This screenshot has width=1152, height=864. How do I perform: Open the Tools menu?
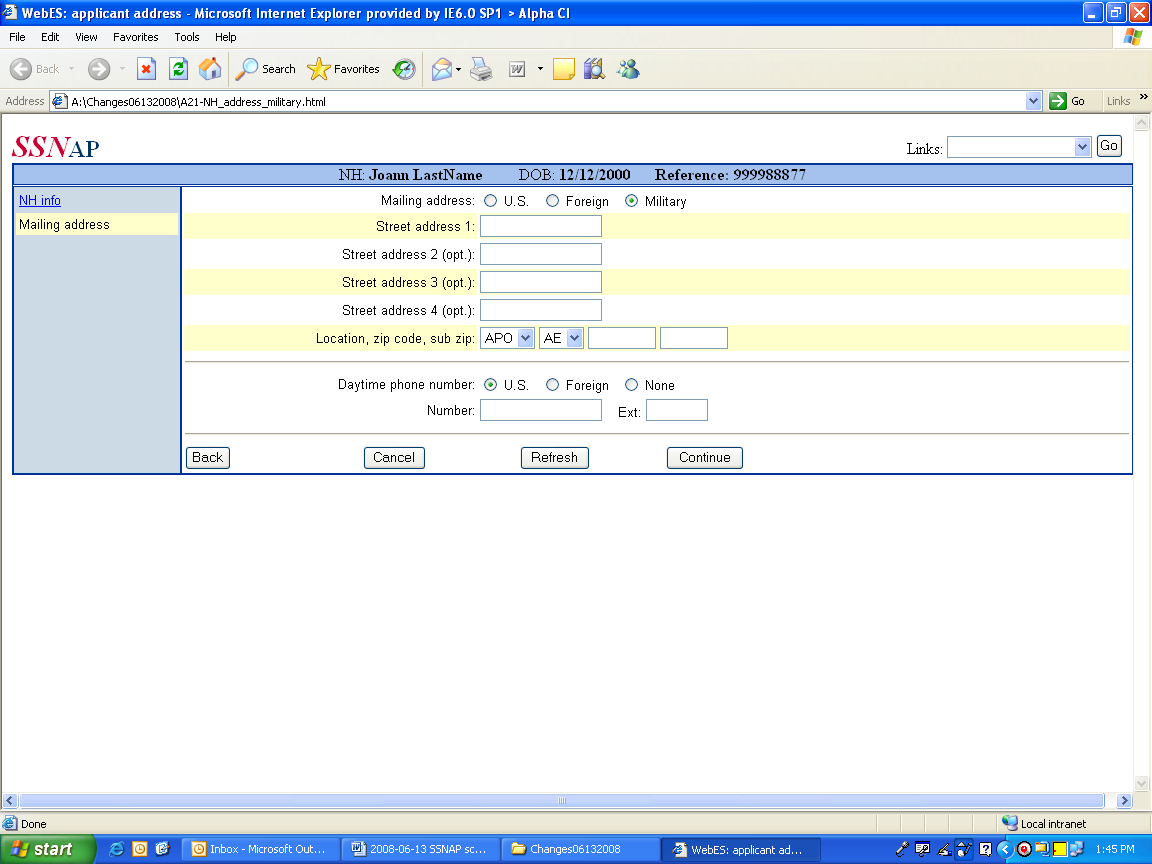point(187,37)
